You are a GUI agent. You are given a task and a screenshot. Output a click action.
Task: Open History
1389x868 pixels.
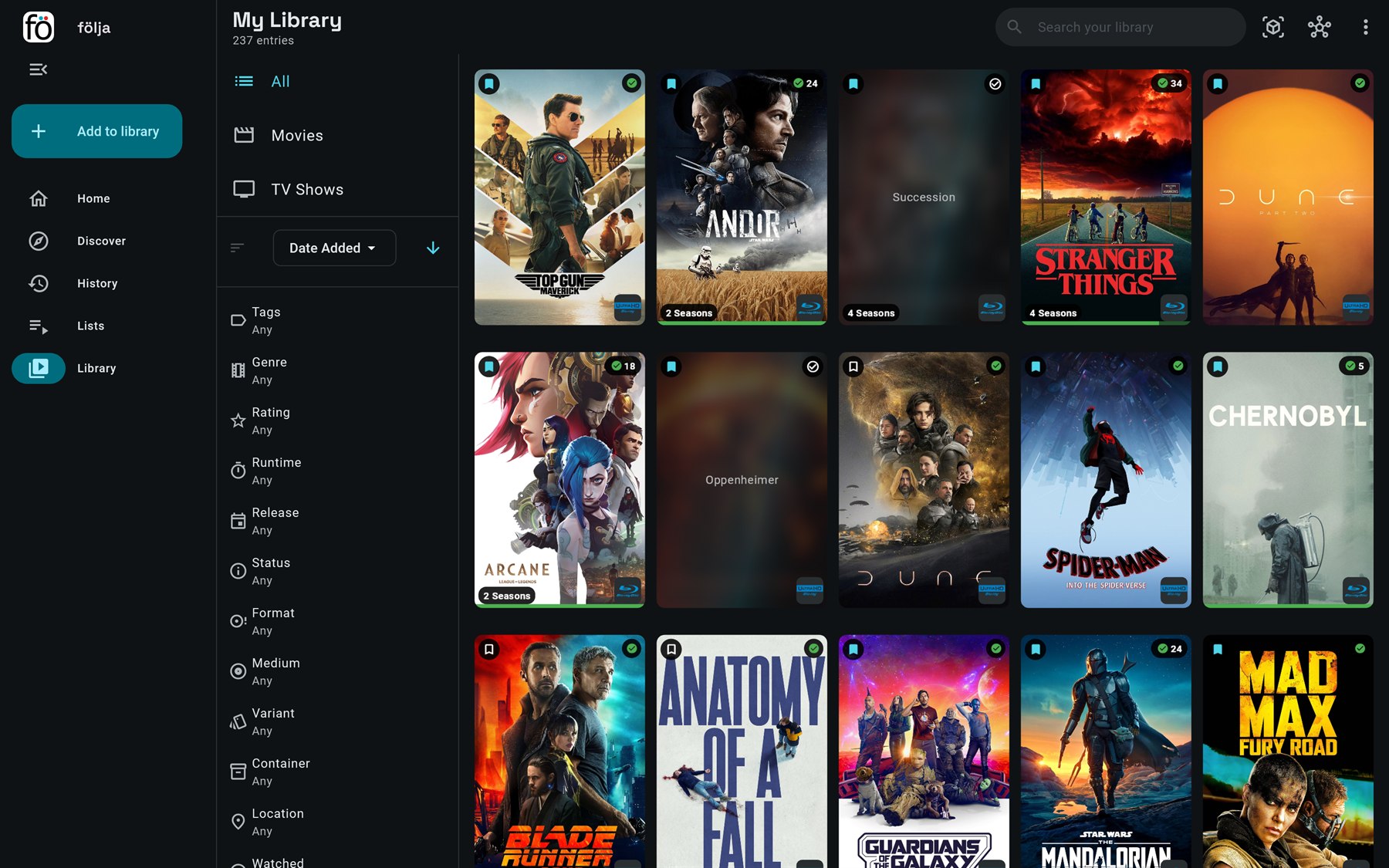click(x=97, y=283)
